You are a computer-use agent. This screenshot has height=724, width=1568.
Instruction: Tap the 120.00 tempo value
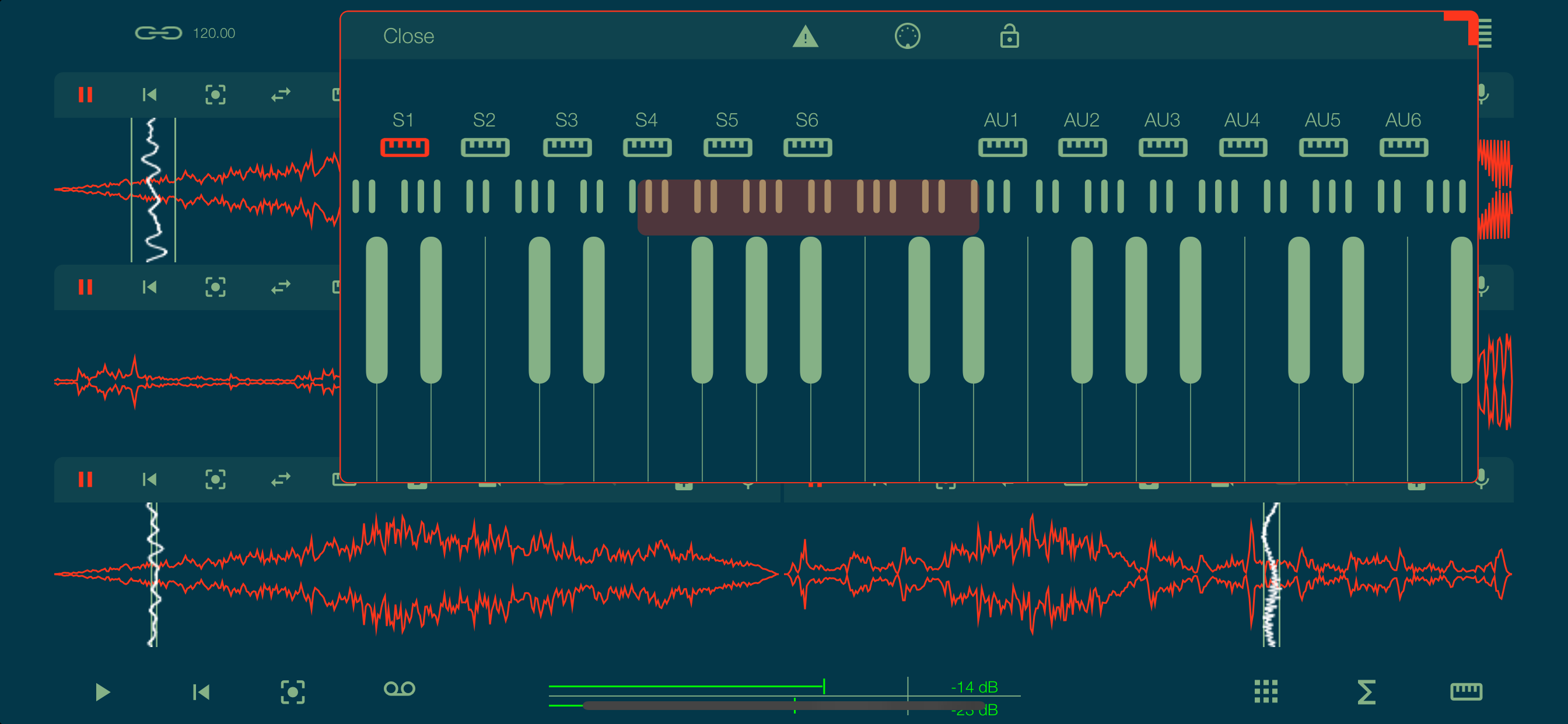pos(214,33)
